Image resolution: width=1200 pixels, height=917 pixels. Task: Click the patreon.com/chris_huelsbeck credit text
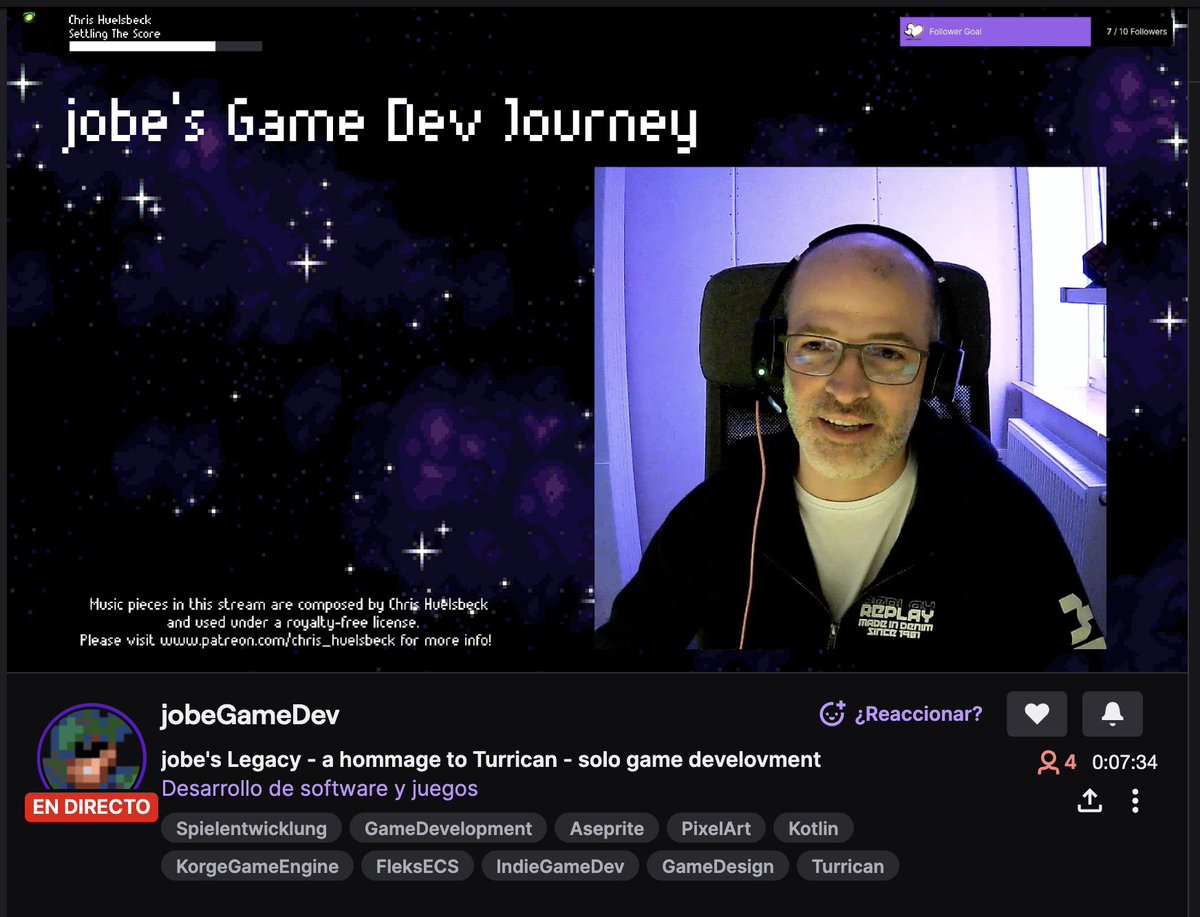pos(286,640)
